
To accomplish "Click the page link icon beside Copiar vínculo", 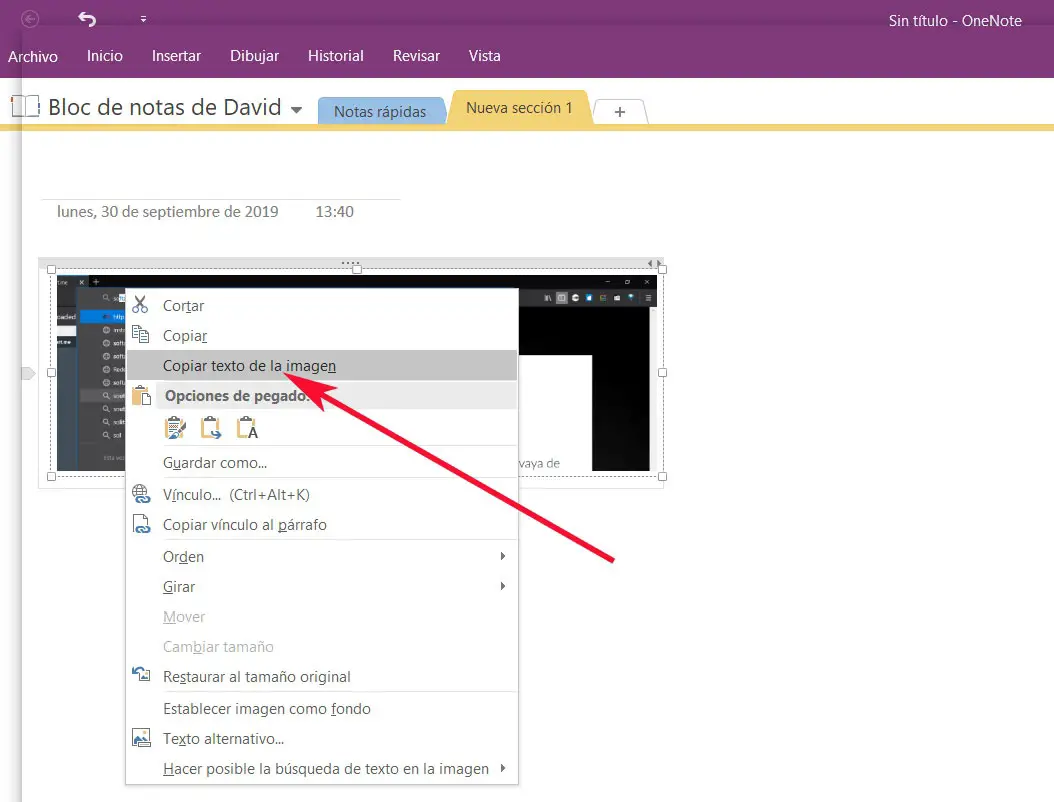I will pos(141,524).
